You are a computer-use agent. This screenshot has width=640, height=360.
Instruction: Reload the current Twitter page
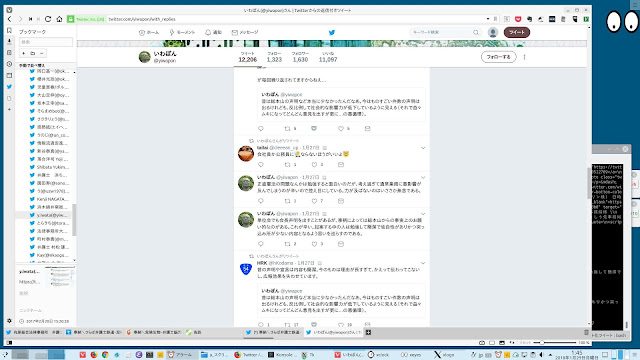(48, 19)
